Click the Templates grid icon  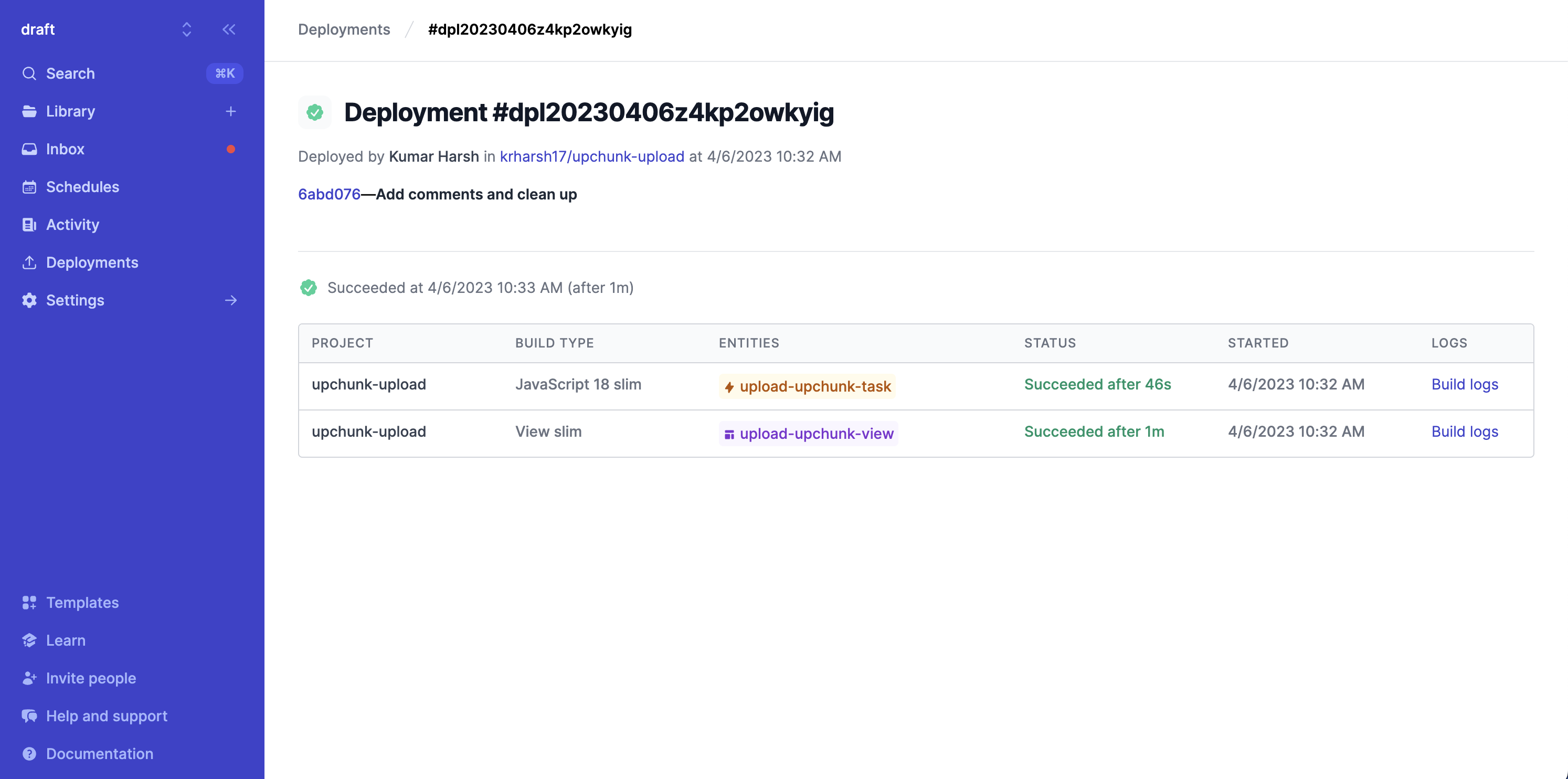coord(29,603)
